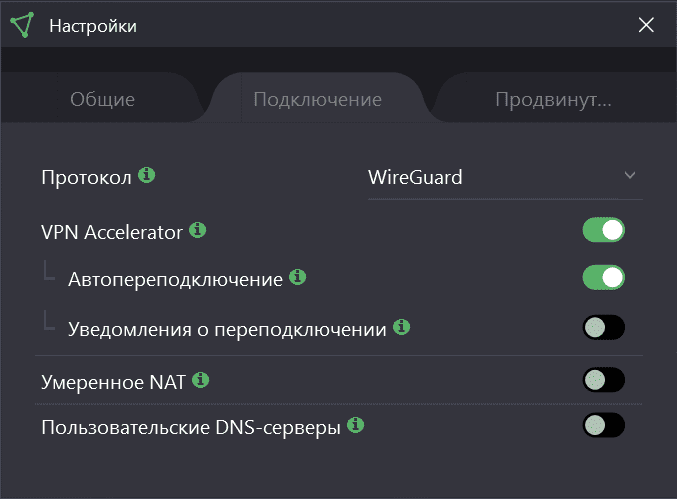
Task: Click info icon for Пользовательские DNS-серверы
Action: tap(355, 425)
